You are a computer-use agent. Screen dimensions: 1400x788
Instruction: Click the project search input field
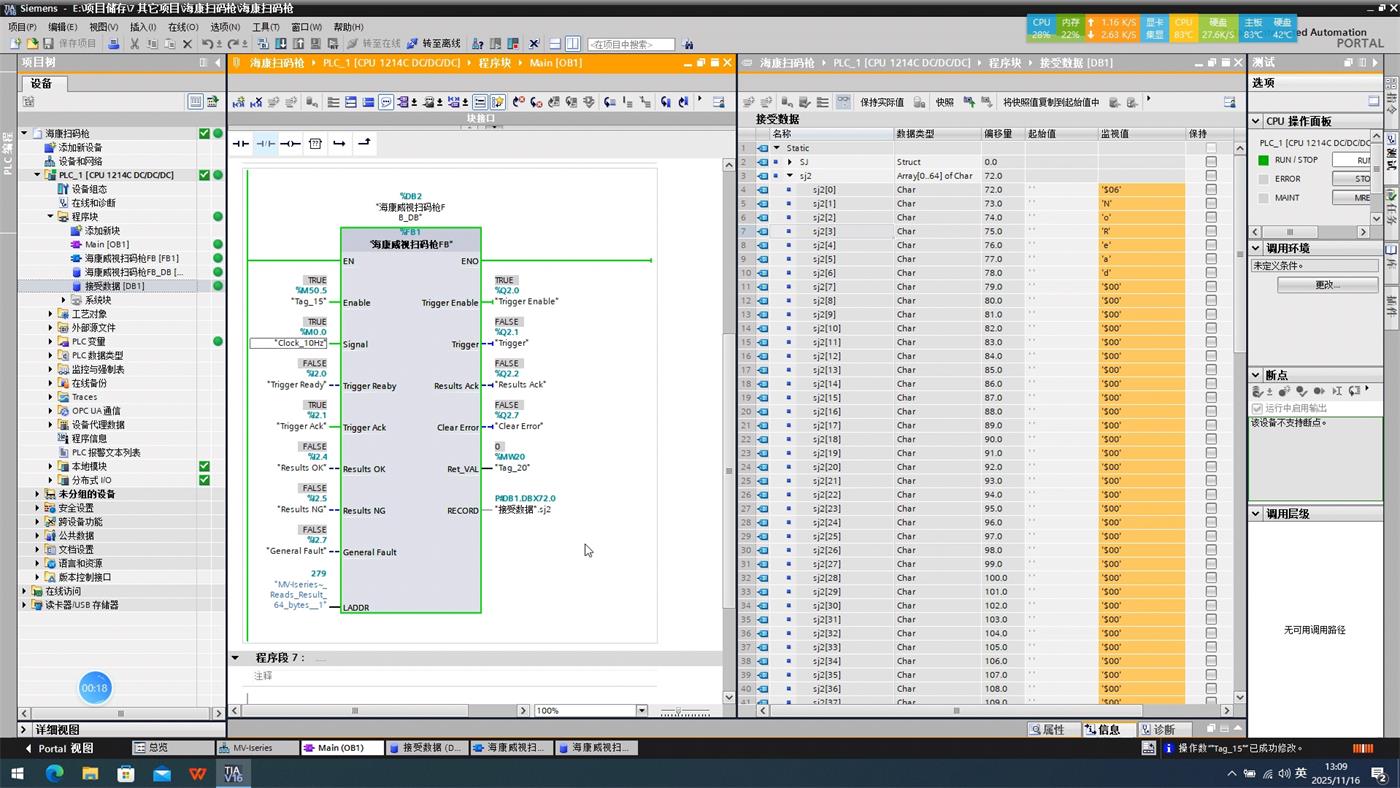click(630, 44)
